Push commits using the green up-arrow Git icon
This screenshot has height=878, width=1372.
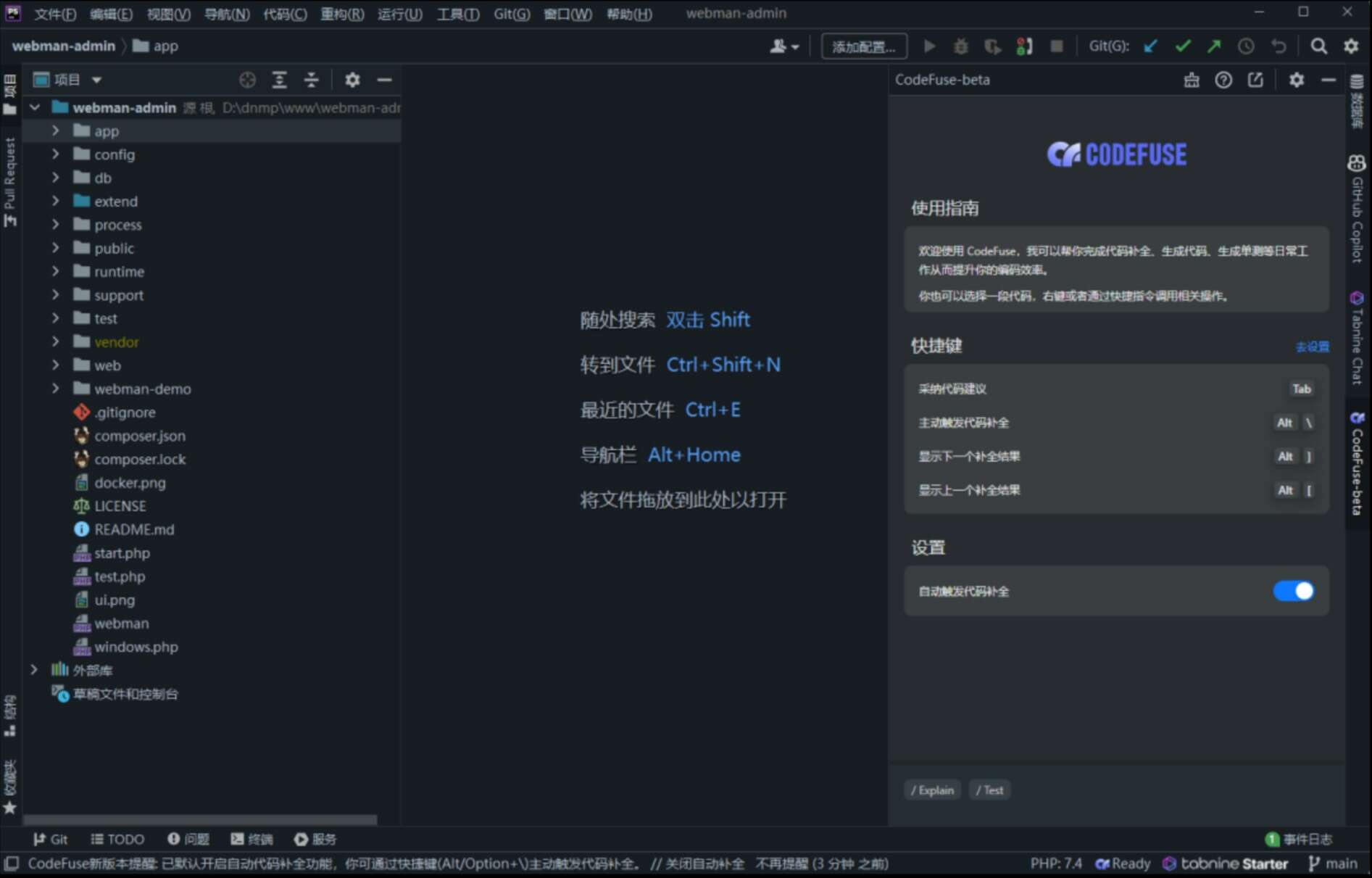[x=1213, y=46]
